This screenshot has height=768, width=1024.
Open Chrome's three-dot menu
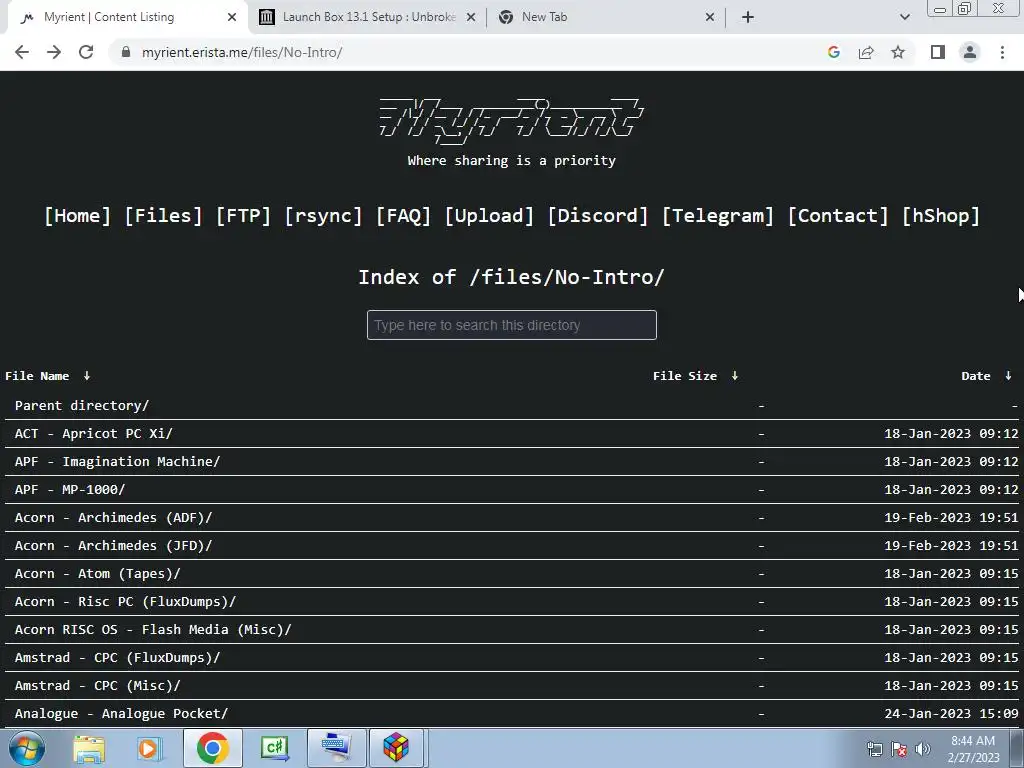pyautogui.click(x=1002, y=52)
